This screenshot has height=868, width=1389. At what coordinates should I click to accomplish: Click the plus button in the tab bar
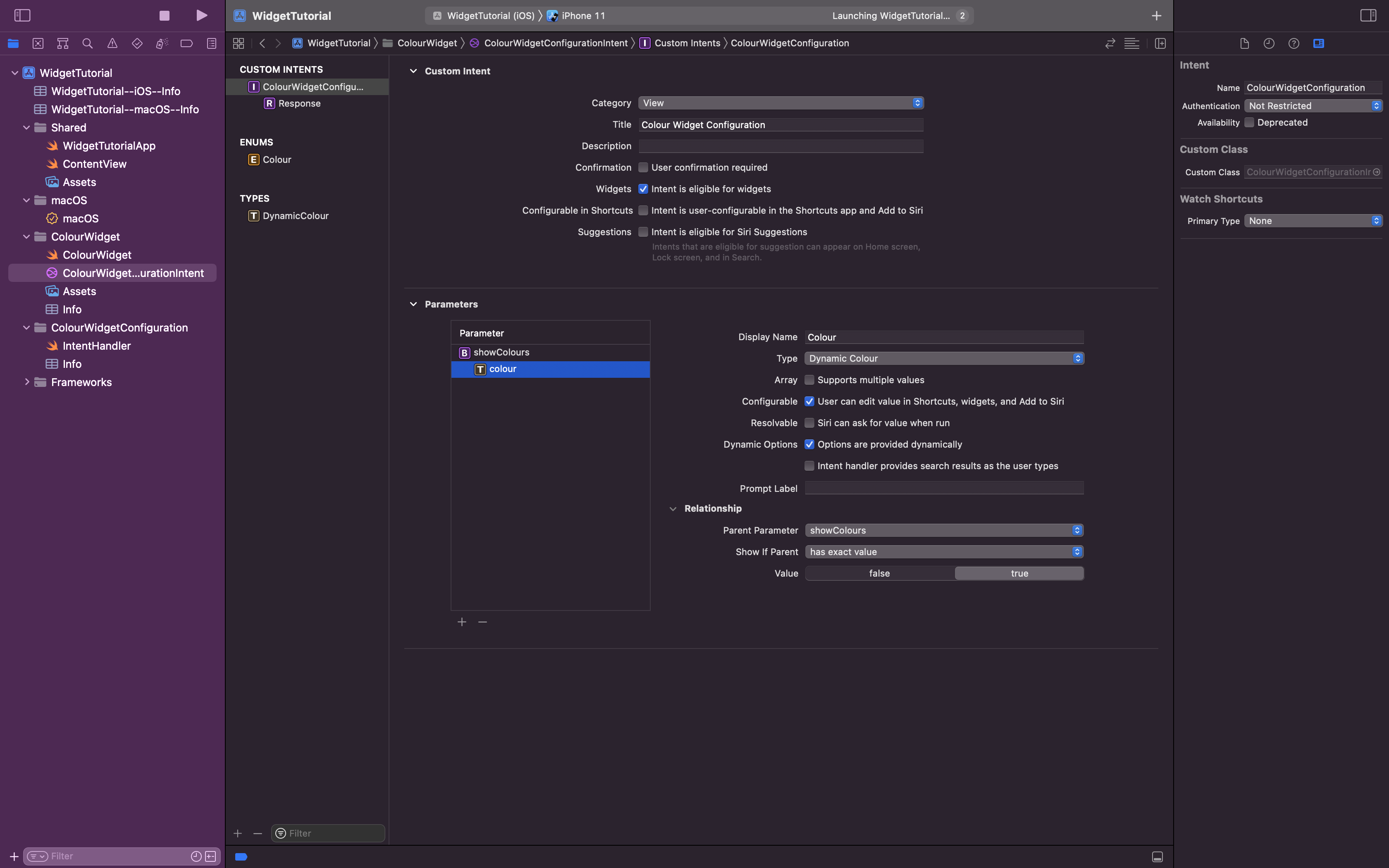[1157, 16]
